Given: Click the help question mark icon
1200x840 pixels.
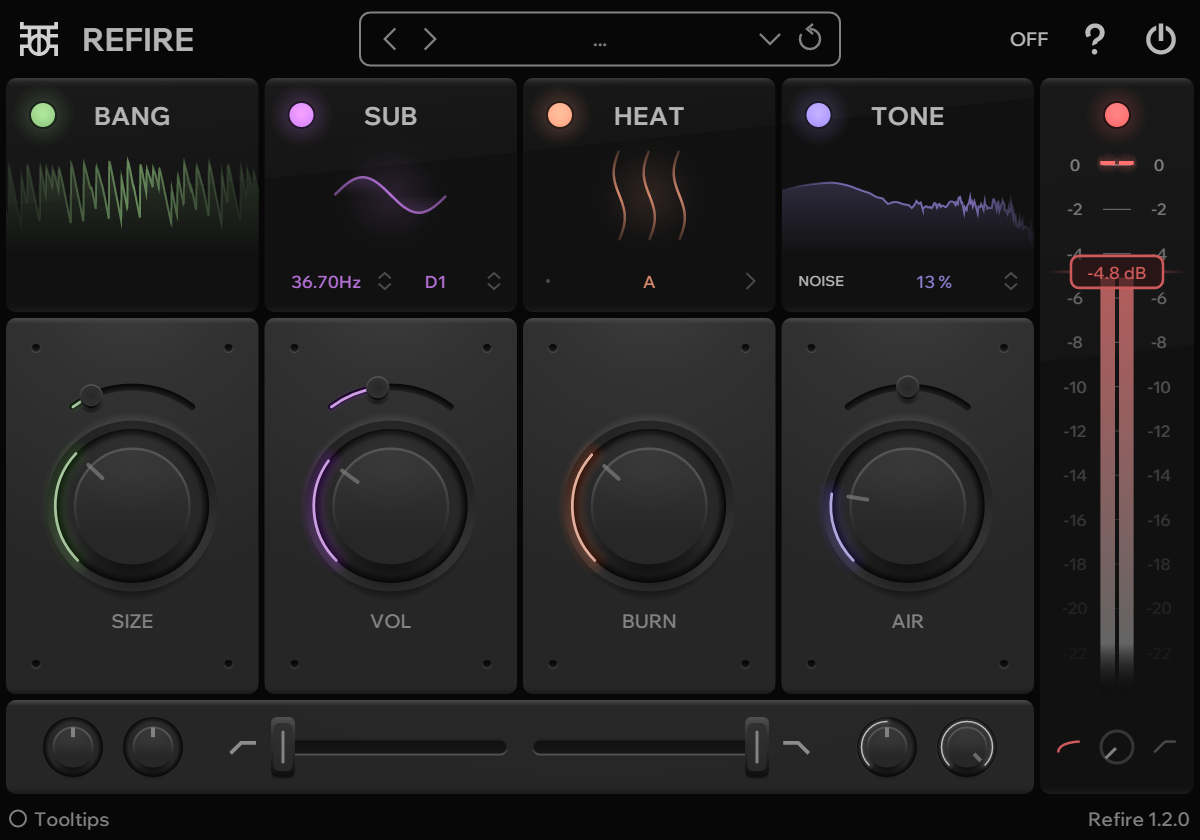Looking at the screenshot, I should click(x=1095, y=40).
